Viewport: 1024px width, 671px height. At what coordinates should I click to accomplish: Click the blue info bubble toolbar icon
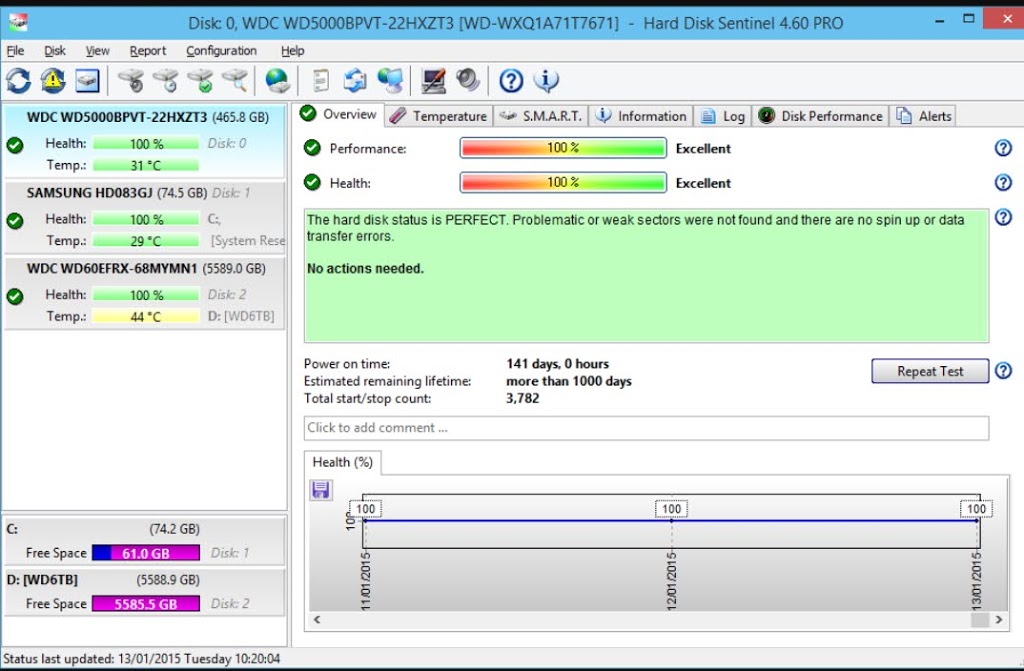tap(545, 80)
